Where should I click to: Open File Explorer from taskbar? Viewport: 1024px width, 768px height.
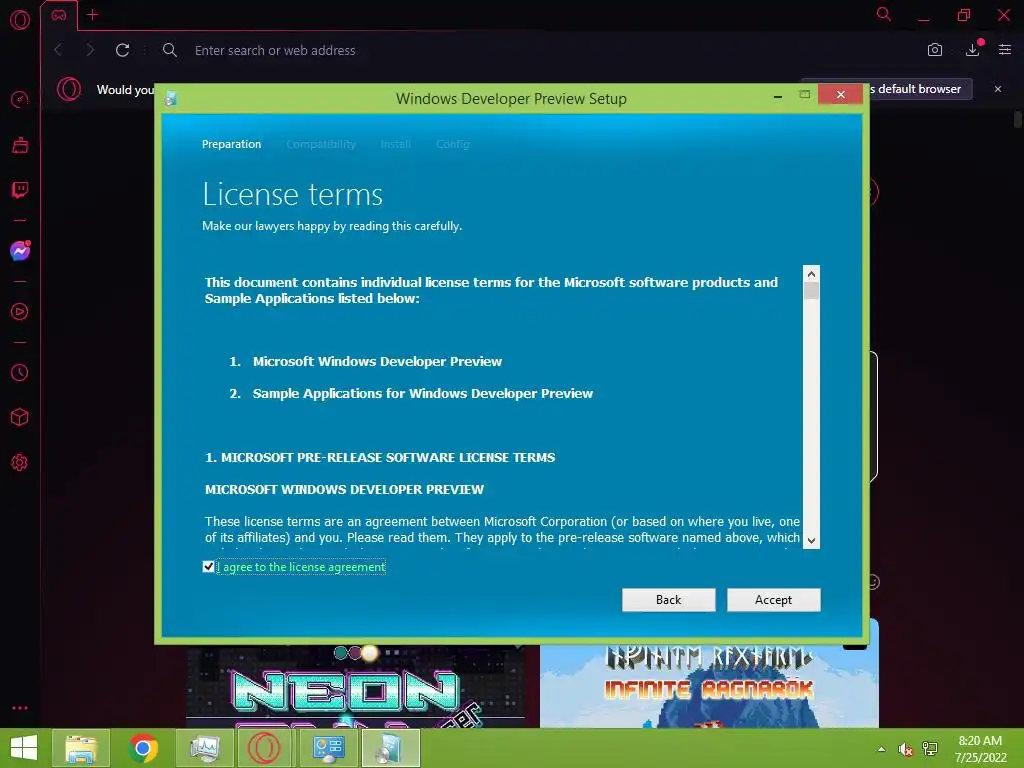(x=81, y=748)
